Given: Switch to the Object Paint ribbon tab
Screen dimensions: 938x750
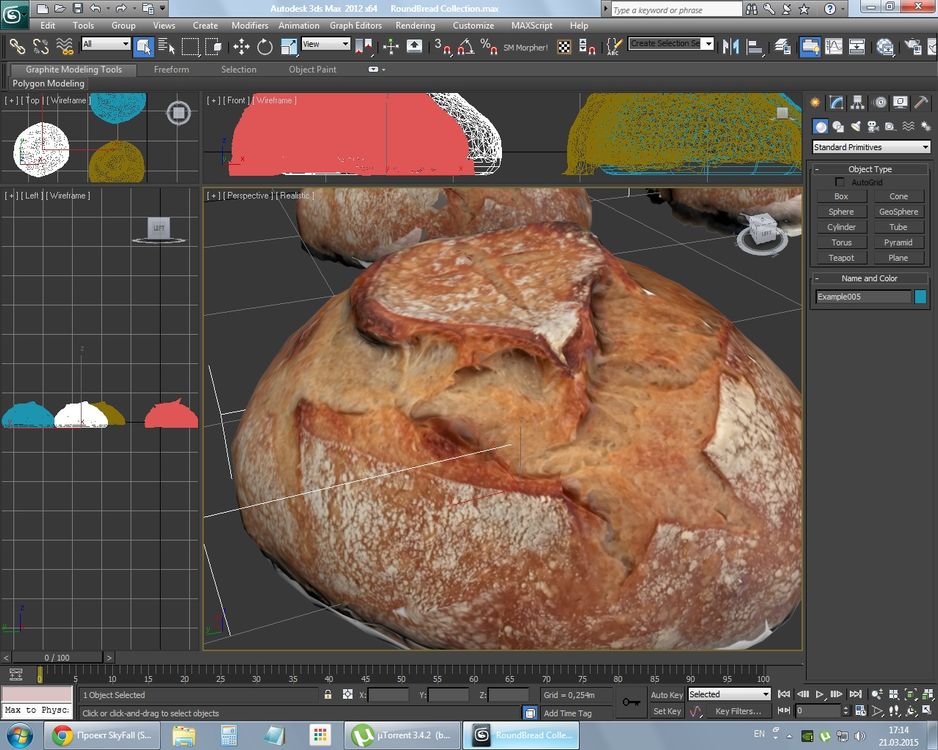Looking at the screenshot, I should click(312, 69).
